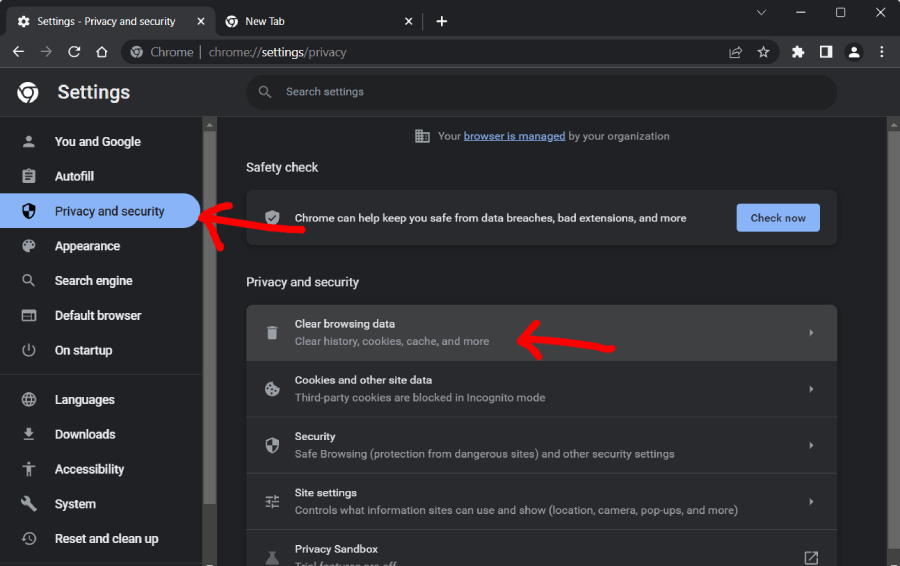Click the Privacy Sandbox external link icon
Image resolution: width=900 pixels, height=566 pixels.
click(811, 557)
